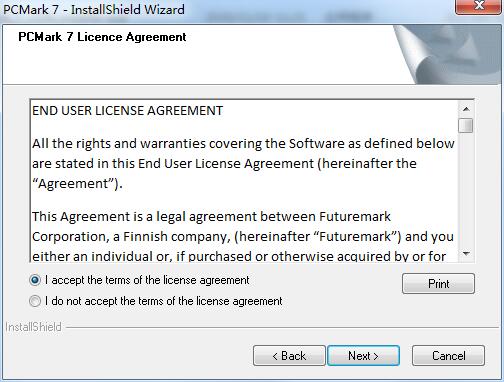The width and height of the screenshot is (504, 382).
Task: Click the "END USER LICENSE AGREEMENT" heading
Action: click(x=127, y=111)
